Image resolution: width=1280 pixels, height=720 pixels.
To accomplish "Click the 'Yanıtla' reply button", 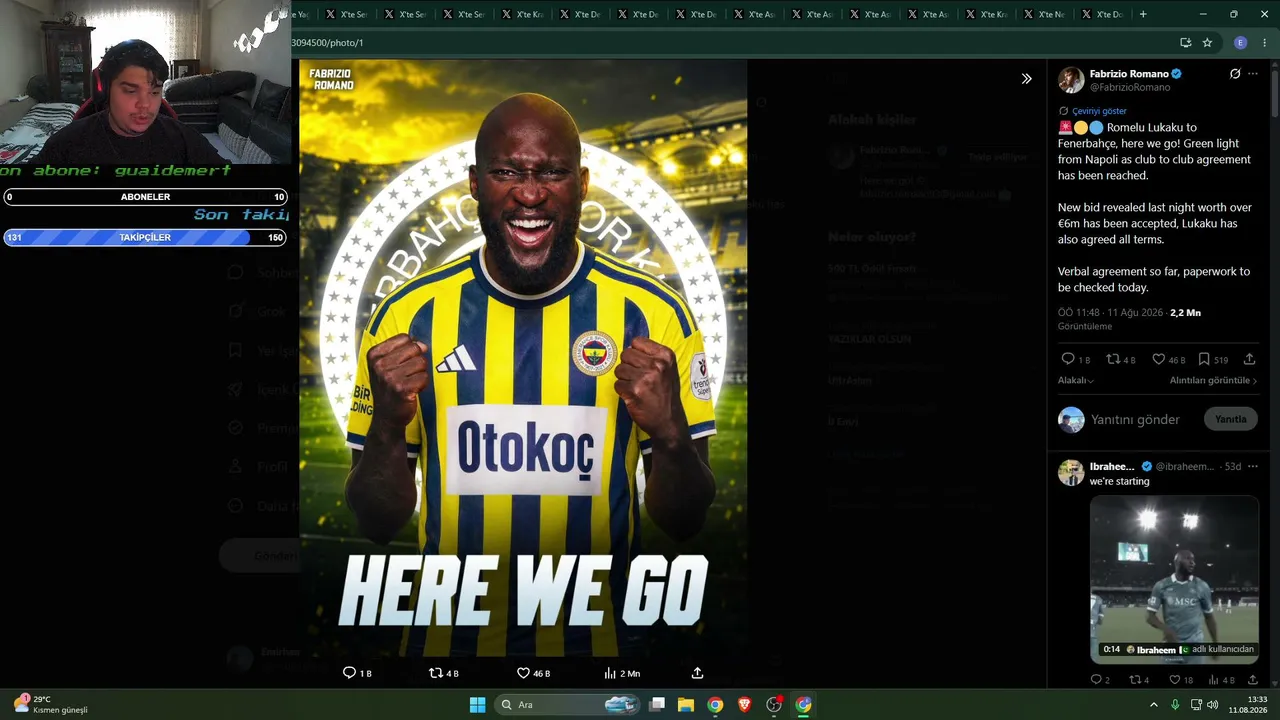I will [1231, 419].
